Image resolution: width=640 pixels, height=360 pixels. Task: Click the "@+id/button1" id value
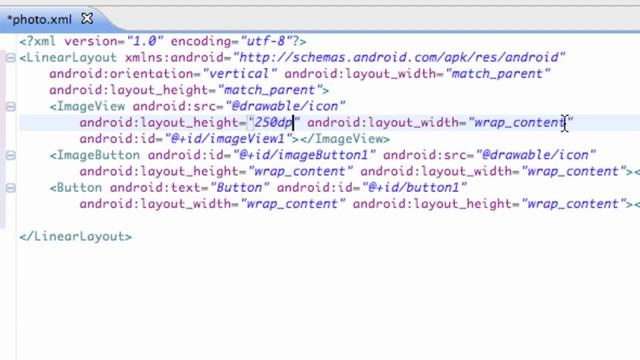(414, 188)
